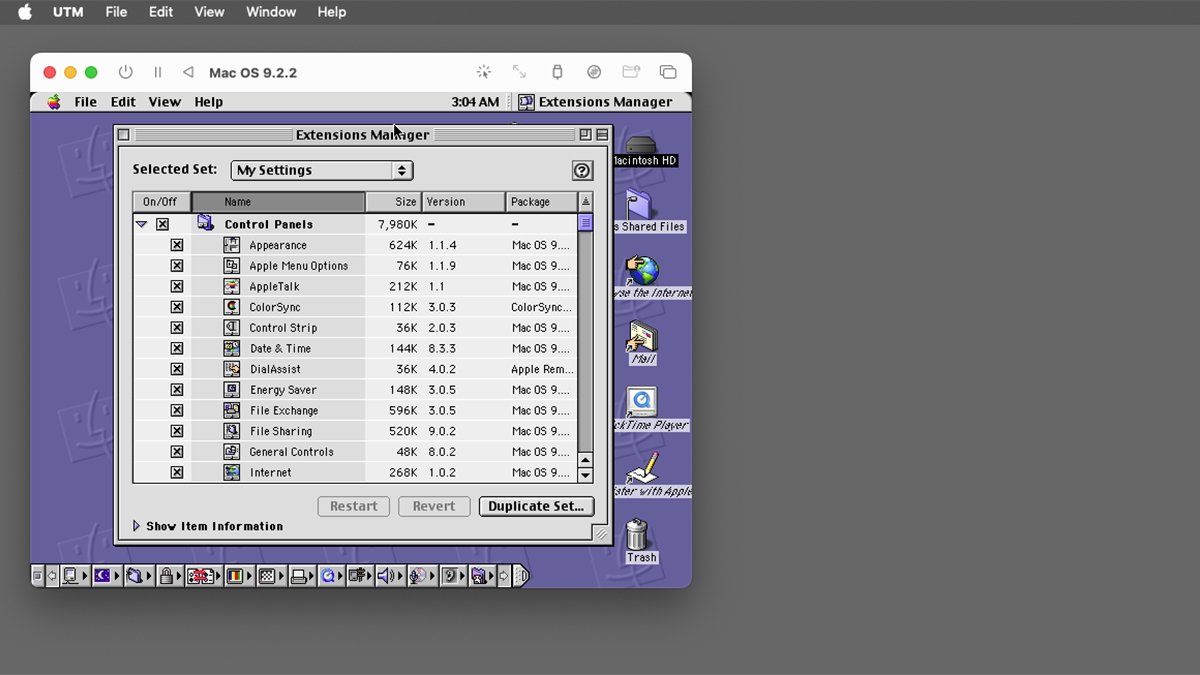Click the vertical scrollbar thumb in the list
Viewport: 1200px width, 675px height.
click(x=586, y=223)
